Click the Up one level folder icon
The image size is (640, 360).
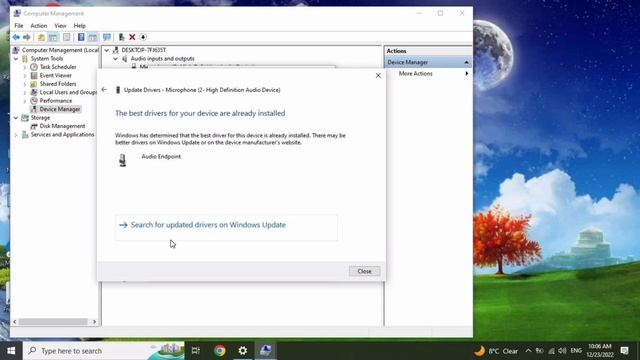41,37
